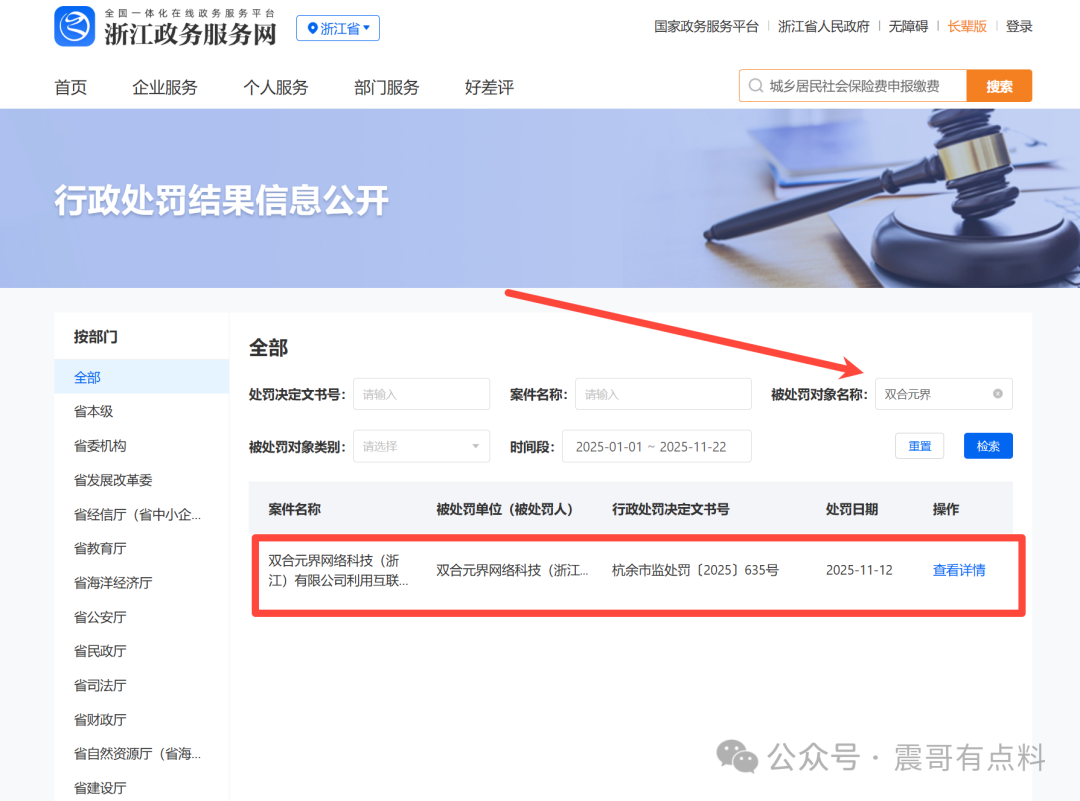Click the 重置 reset button
This screenshot has width=1080, height=801.
919,446
